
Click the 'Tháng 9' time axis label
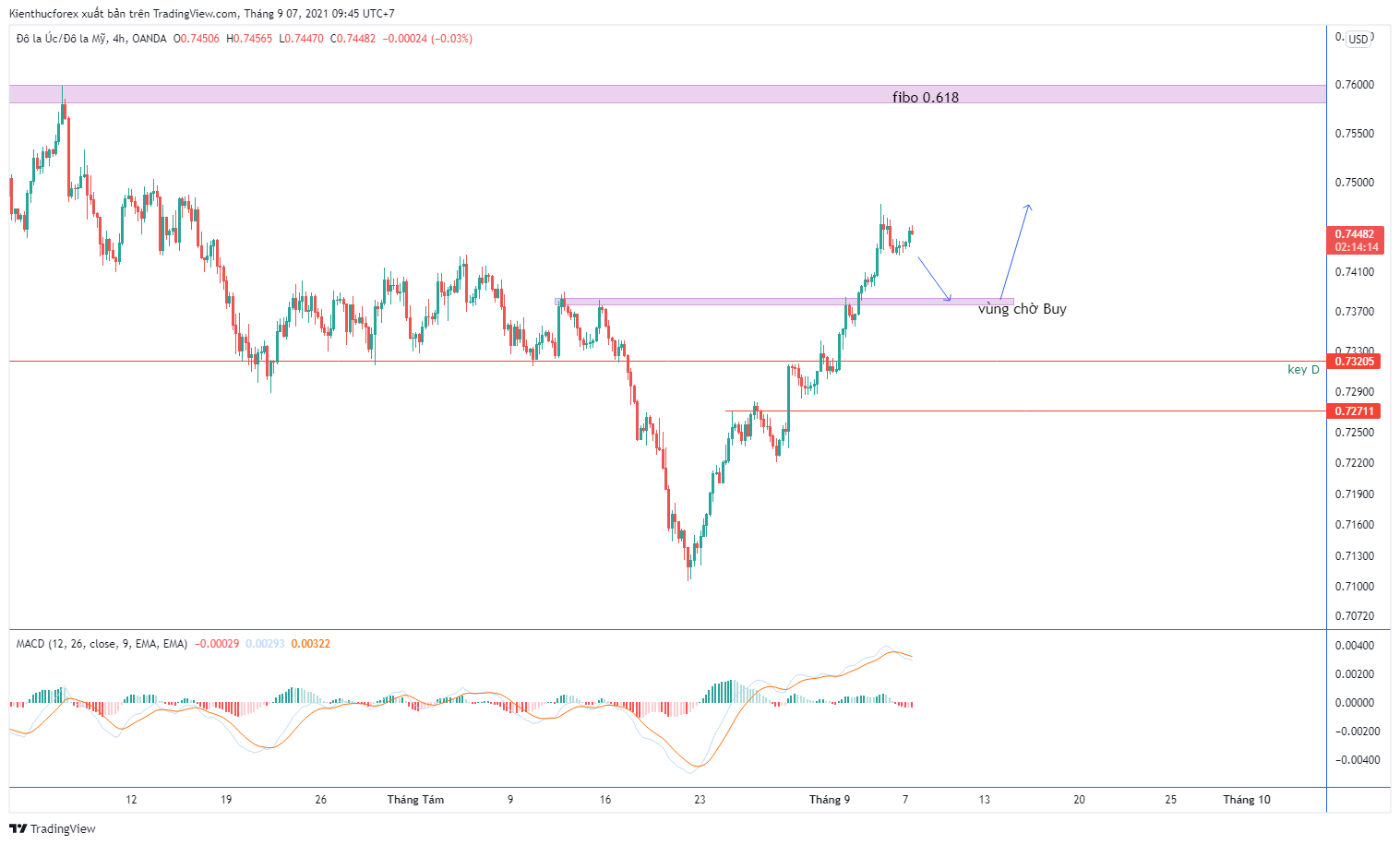[x=830, y=800]
